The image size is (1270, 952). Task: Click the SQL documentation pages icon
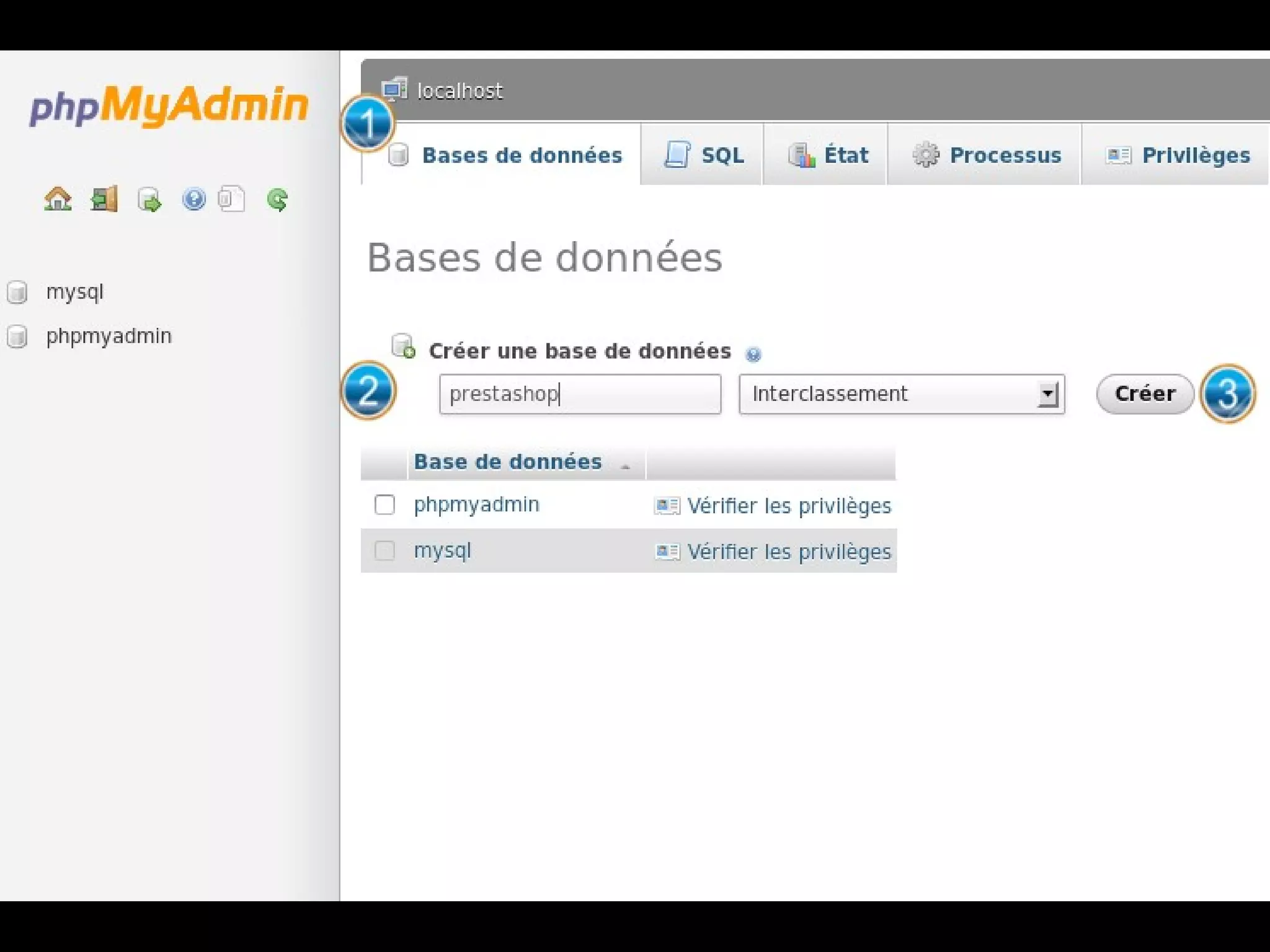tap(231, 199)
